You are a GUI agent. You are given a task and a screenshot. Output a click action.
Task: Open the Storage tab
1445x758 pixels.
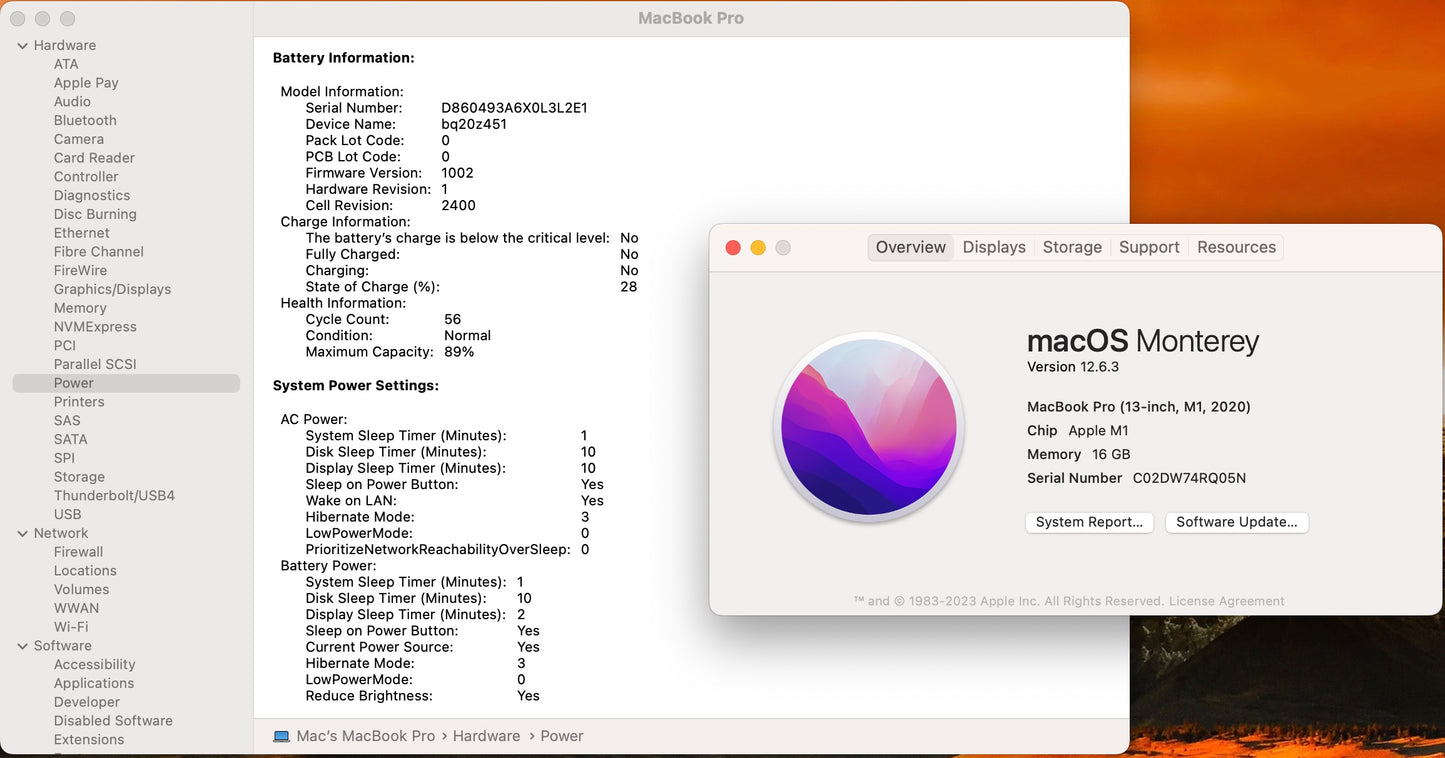1071,247
